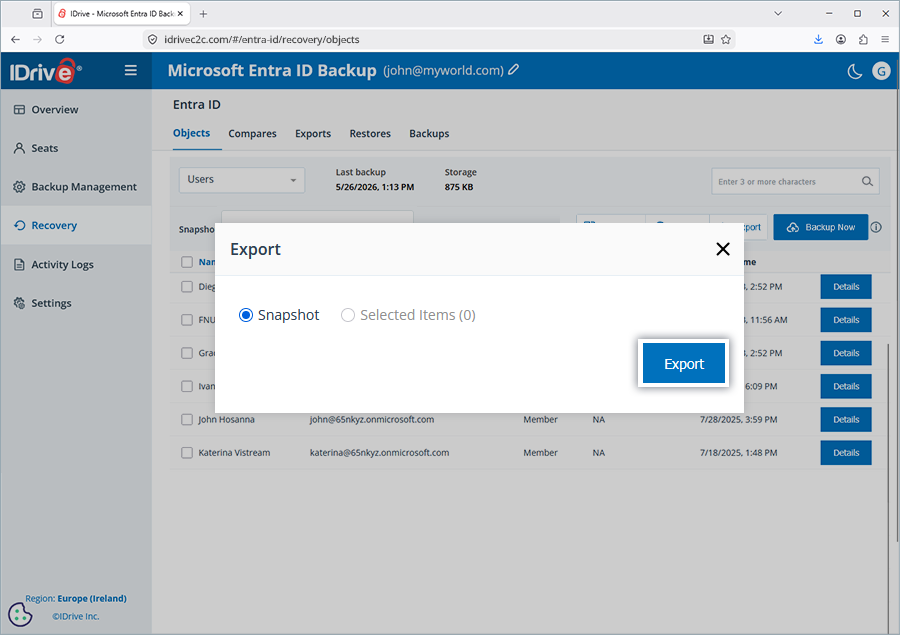Open Details for John Hosanna
Viewport: 900px width, 635px height.
pyautogui.click(x=845, y=420)
